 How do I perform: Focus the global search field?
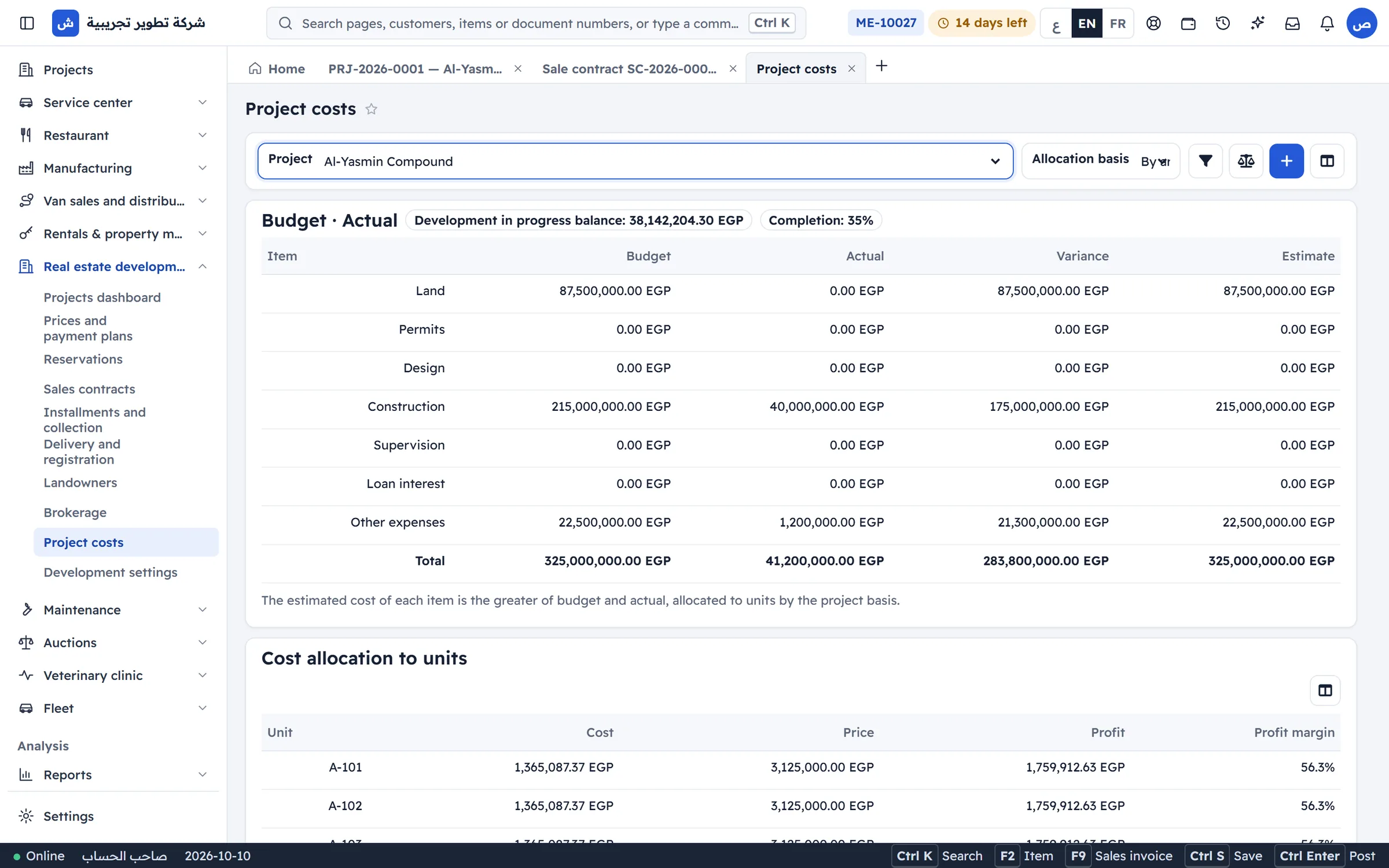[536, 23]
